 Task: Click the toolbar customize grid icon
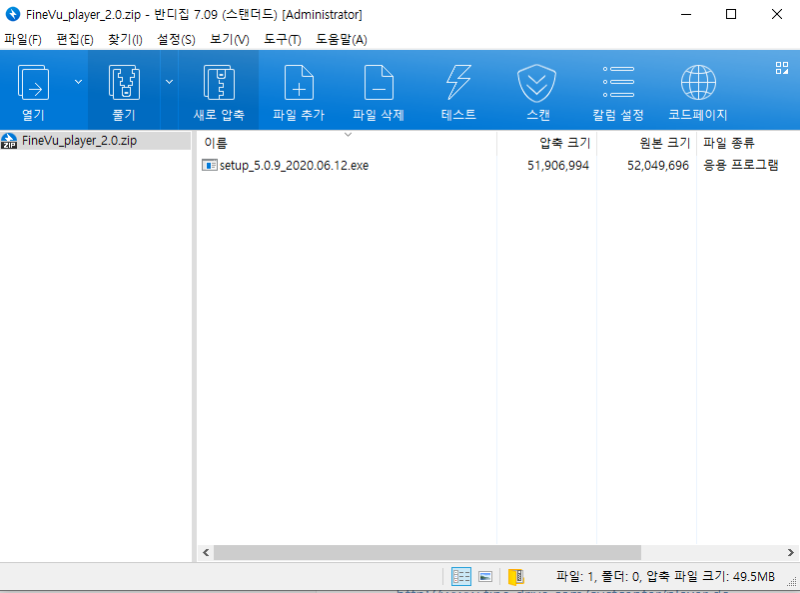pyautogui.click(x=782, y=68)
